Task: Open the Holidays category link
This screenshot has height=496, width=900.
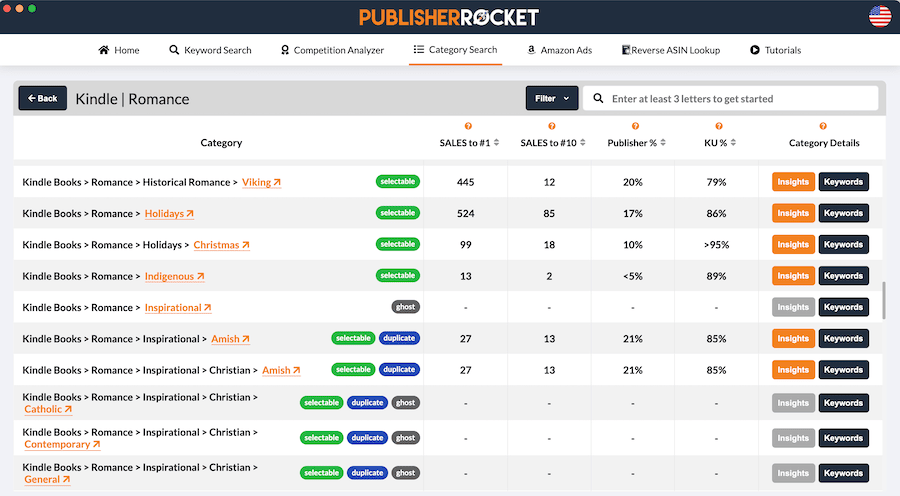Action: coord(169,214)
